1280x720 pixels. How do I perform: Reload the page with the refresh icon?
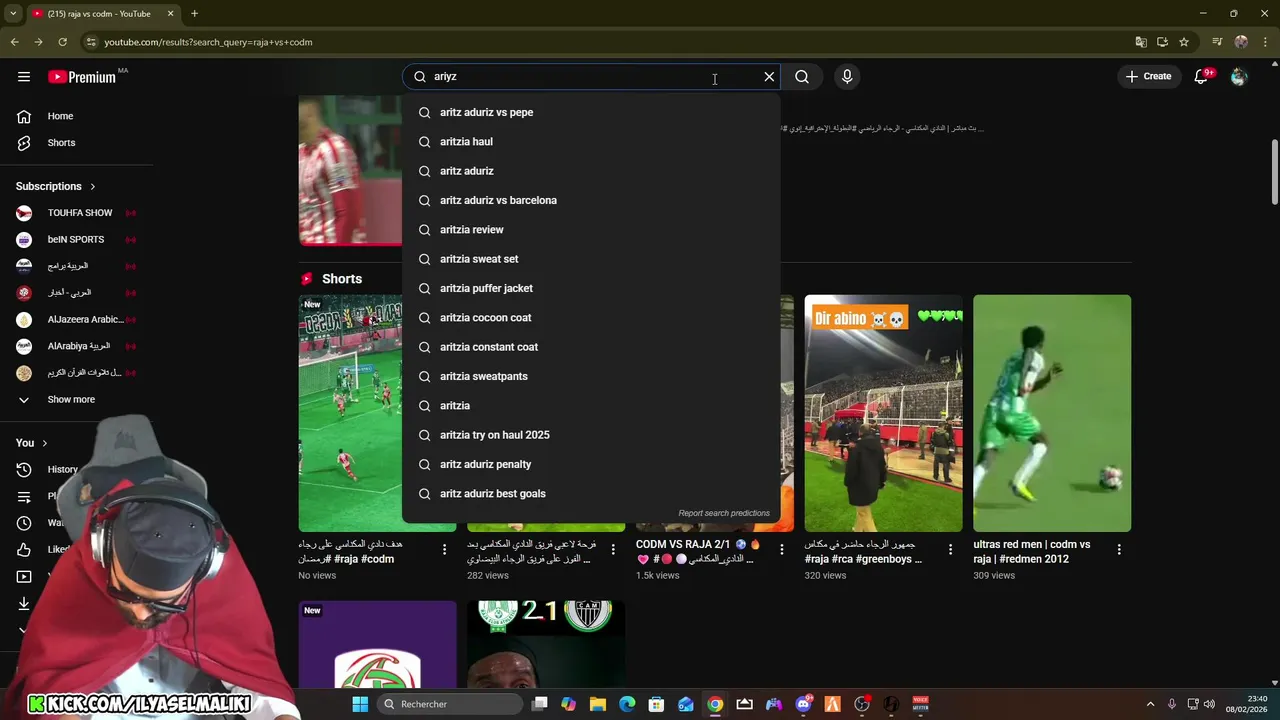[x=62, y=42]
